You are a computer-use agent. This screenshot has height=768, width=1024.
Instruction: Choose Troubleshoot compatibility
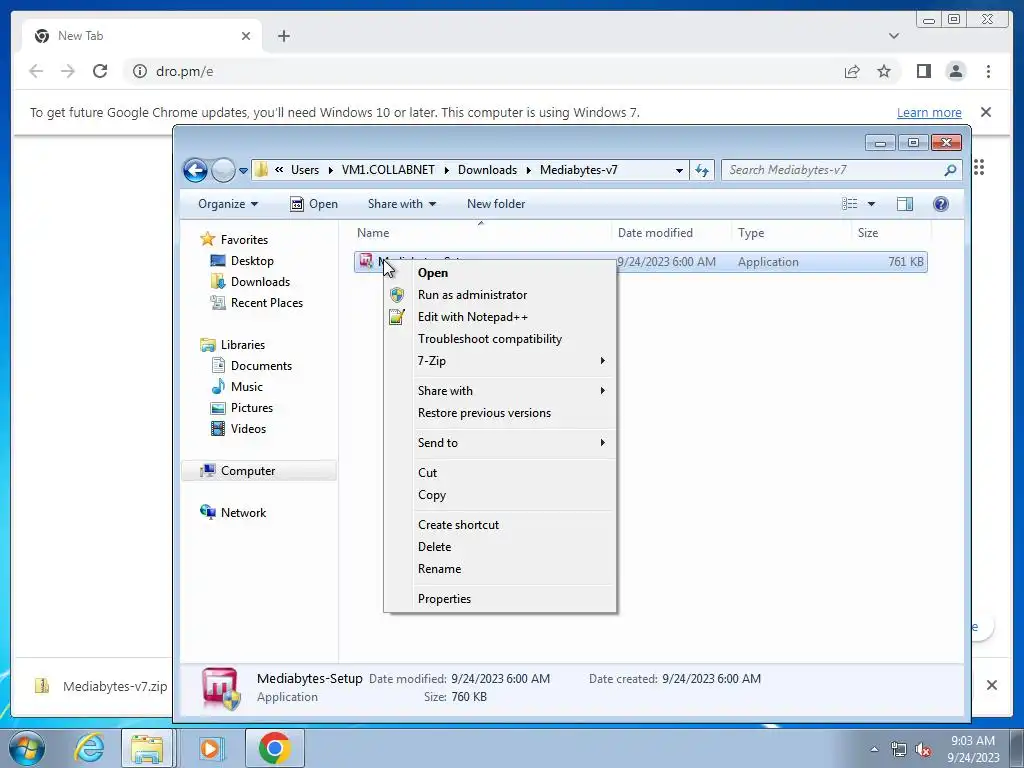[x=500, y=339]
